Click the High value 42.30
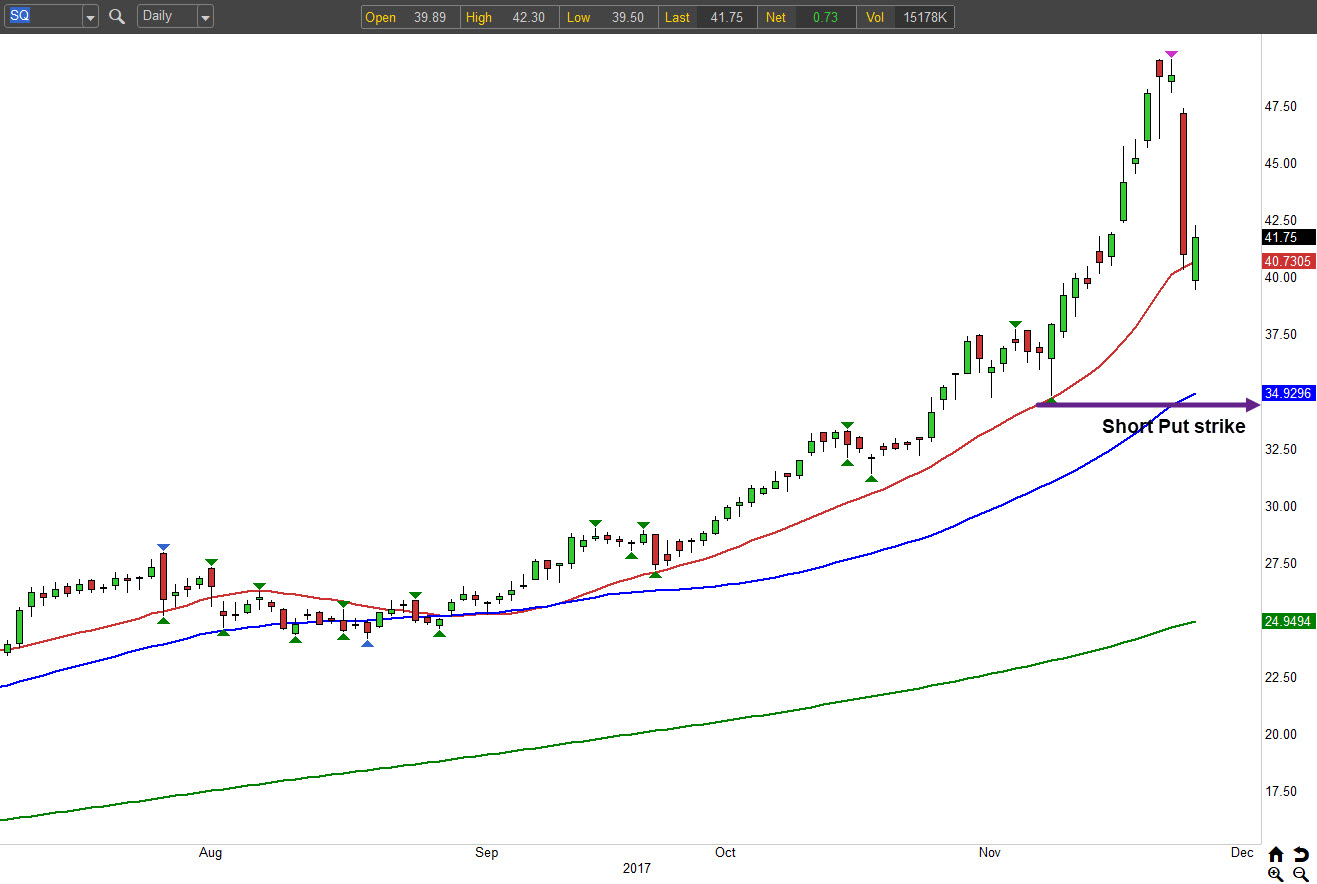This screenshot has width=1317, height=884. (x=527, y=17)
